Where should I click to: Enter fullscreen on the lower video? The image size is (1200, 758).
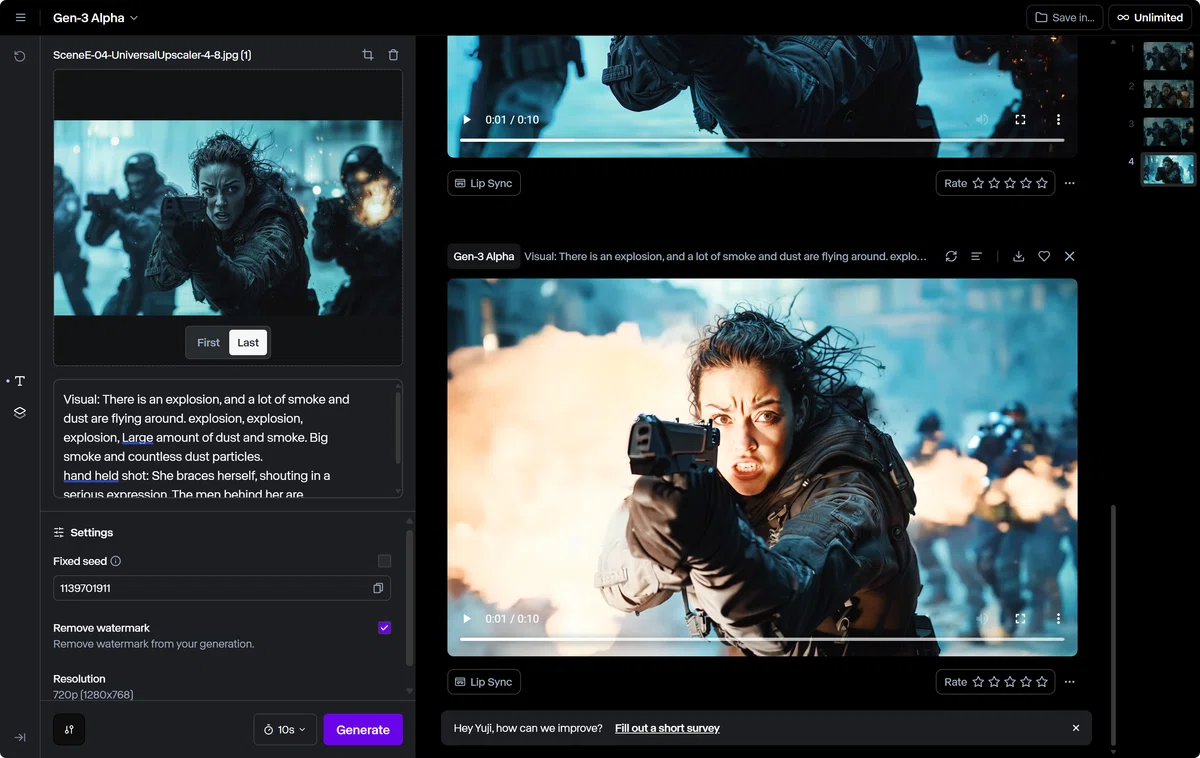[x=1020, y=618]
